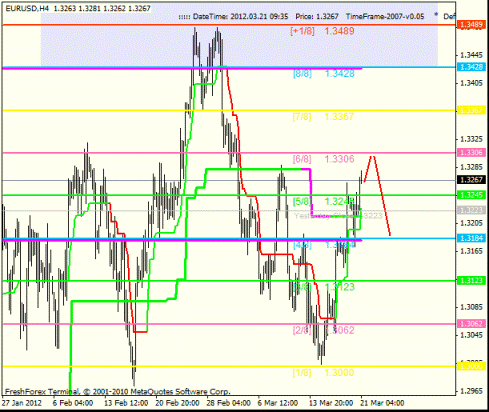Select the 21 Mar 04:00 time label

coord(382,403)
